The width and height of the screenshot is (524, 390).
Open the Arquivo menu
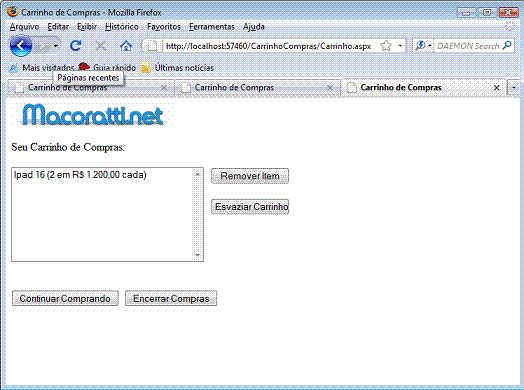[x=24, y=27]
